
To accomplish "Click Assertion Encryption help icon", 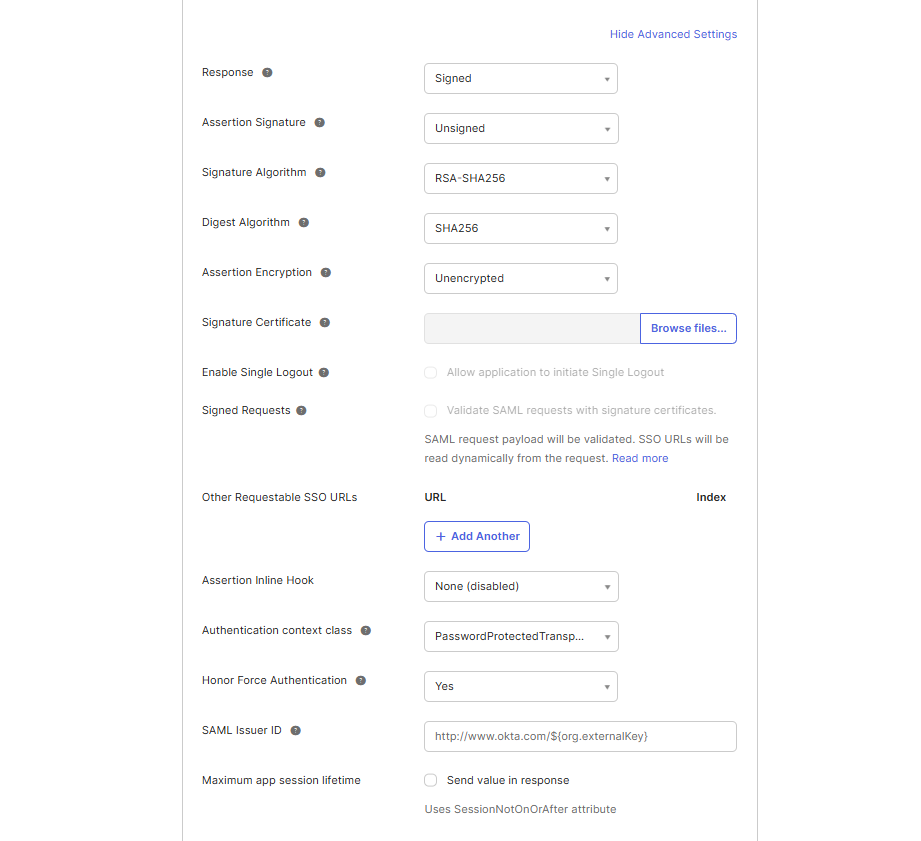I will 326,273.
